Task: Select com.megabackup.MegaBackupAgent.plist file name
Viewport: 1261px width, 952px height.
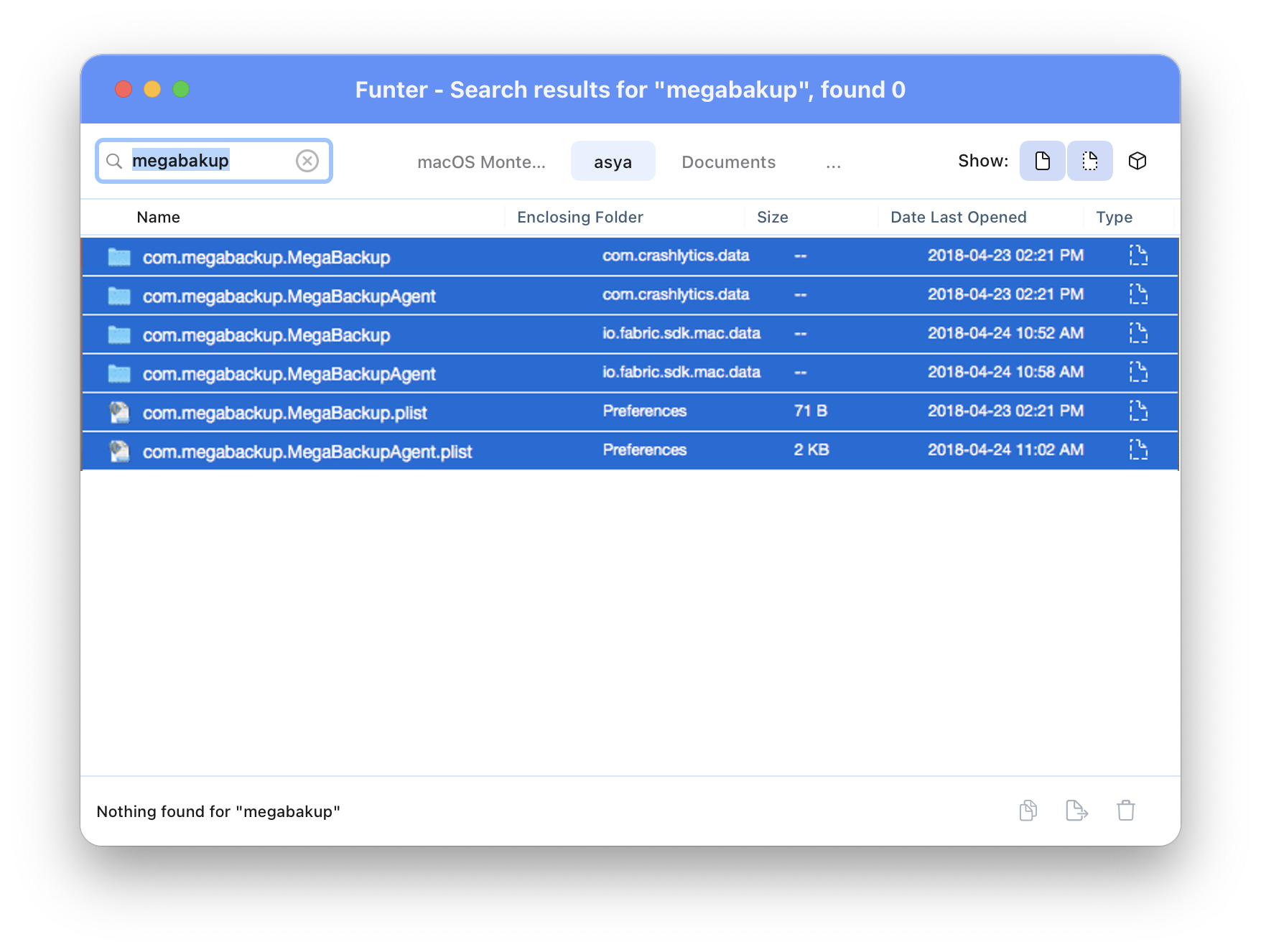Action: pyautogui.click(x=307, y=452)
